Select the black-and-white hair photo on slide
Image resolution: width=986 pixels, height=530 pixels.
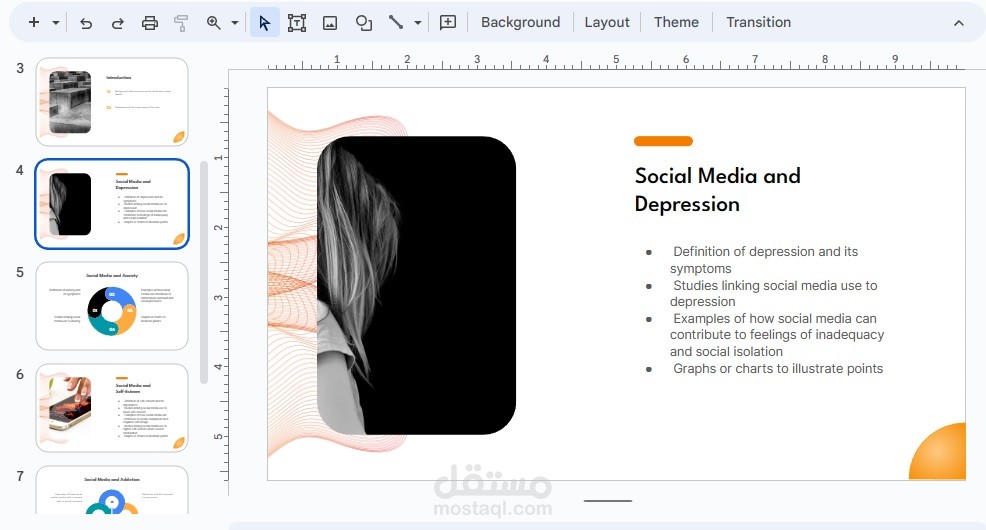coord(416,285)
